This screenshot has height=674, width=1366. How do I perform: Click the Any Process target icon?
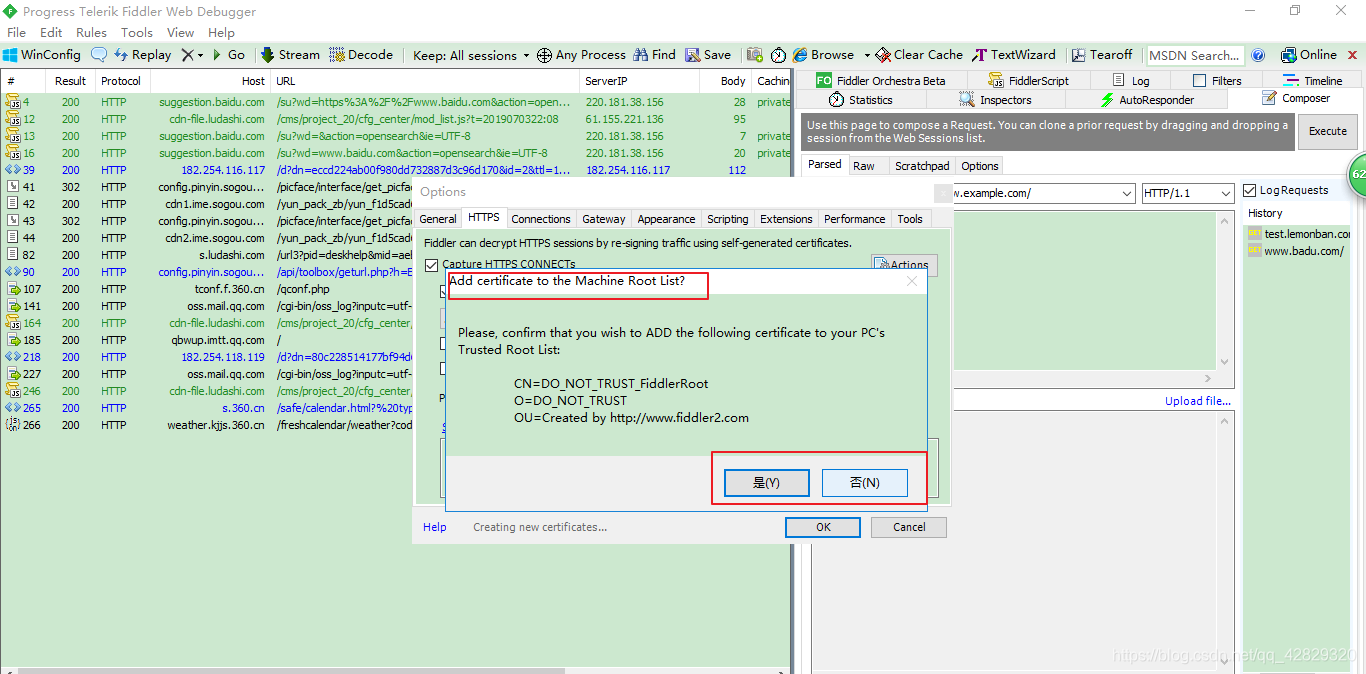pyautogui.click(x=544, y=55)
